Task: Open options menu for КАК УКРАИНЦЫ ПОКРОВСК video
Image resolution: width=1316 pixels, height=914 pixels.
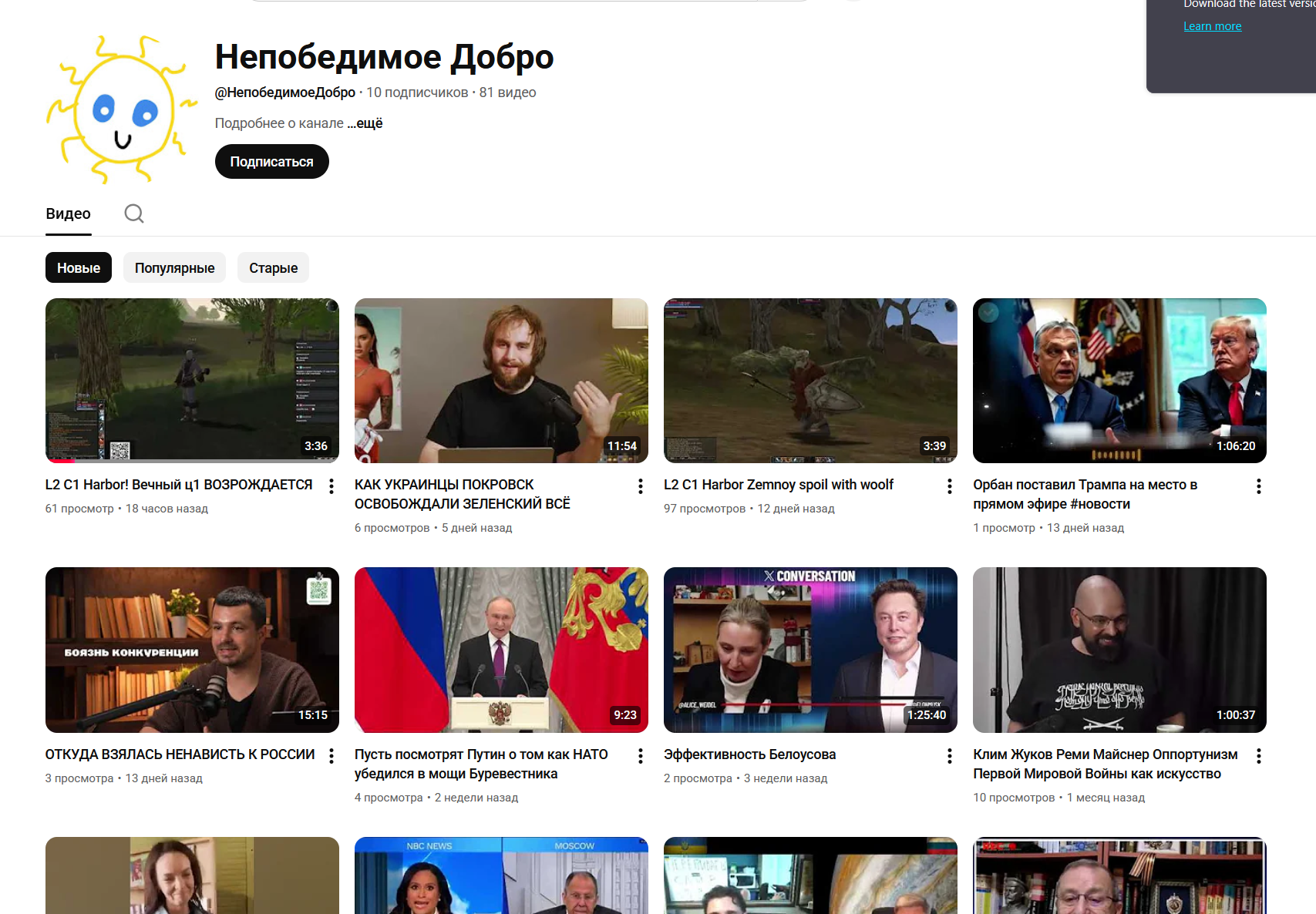Action: 641,486
